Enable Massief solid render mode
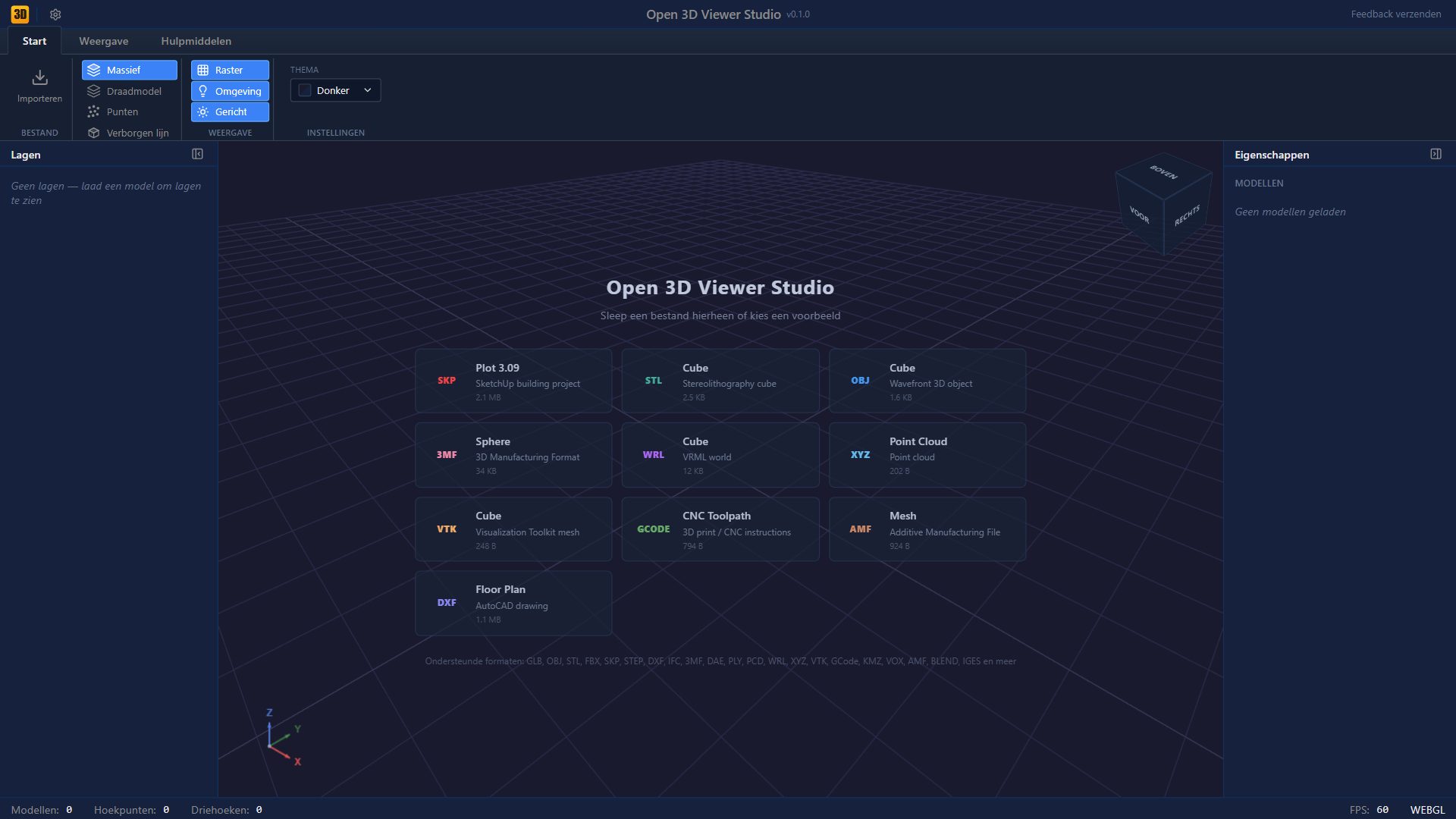This screenshot has width=1456, height=819. coord(130,70)
